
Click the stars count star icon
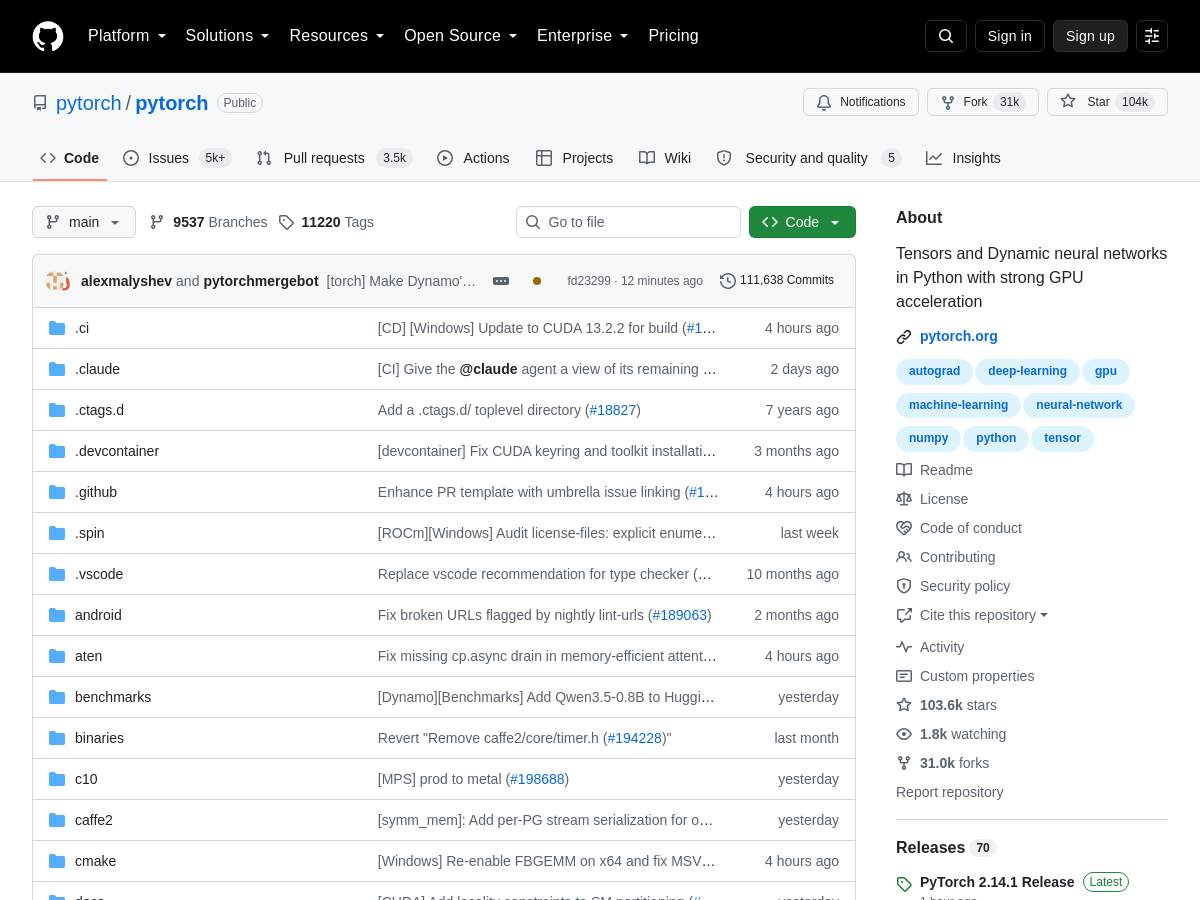[904, 705]
